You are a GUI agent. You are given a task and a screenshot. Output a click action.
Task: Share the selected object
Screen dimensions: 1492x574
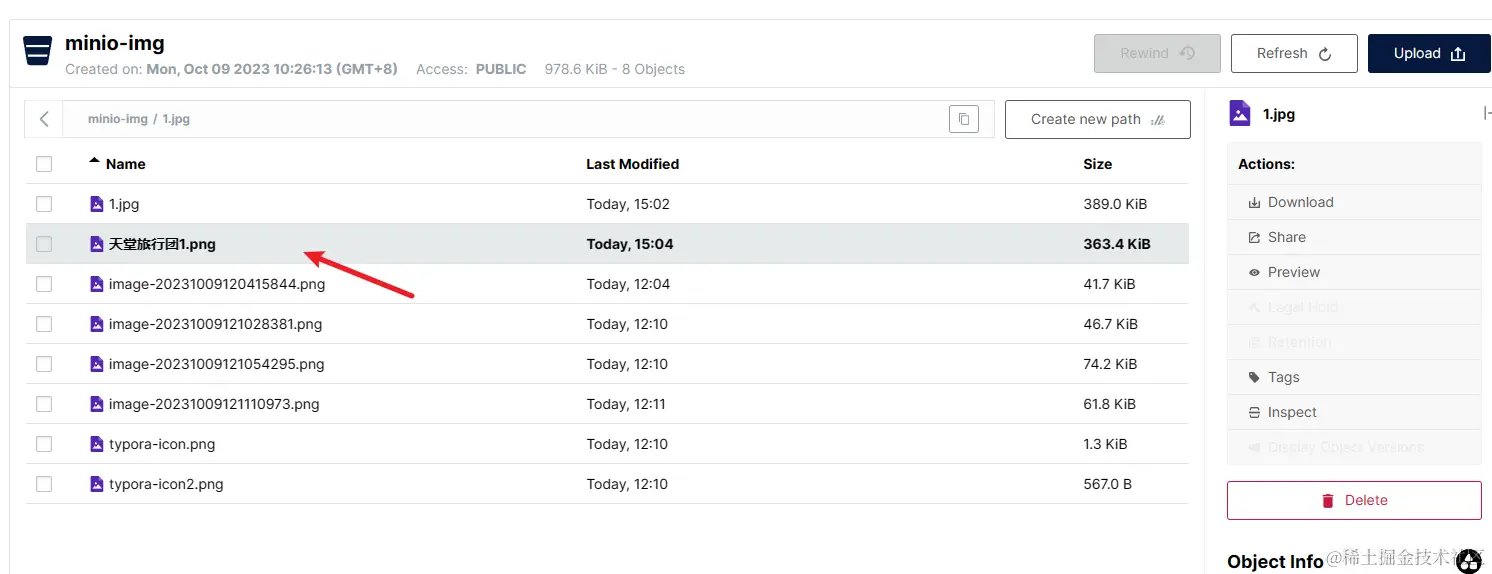coord(1354,237)
